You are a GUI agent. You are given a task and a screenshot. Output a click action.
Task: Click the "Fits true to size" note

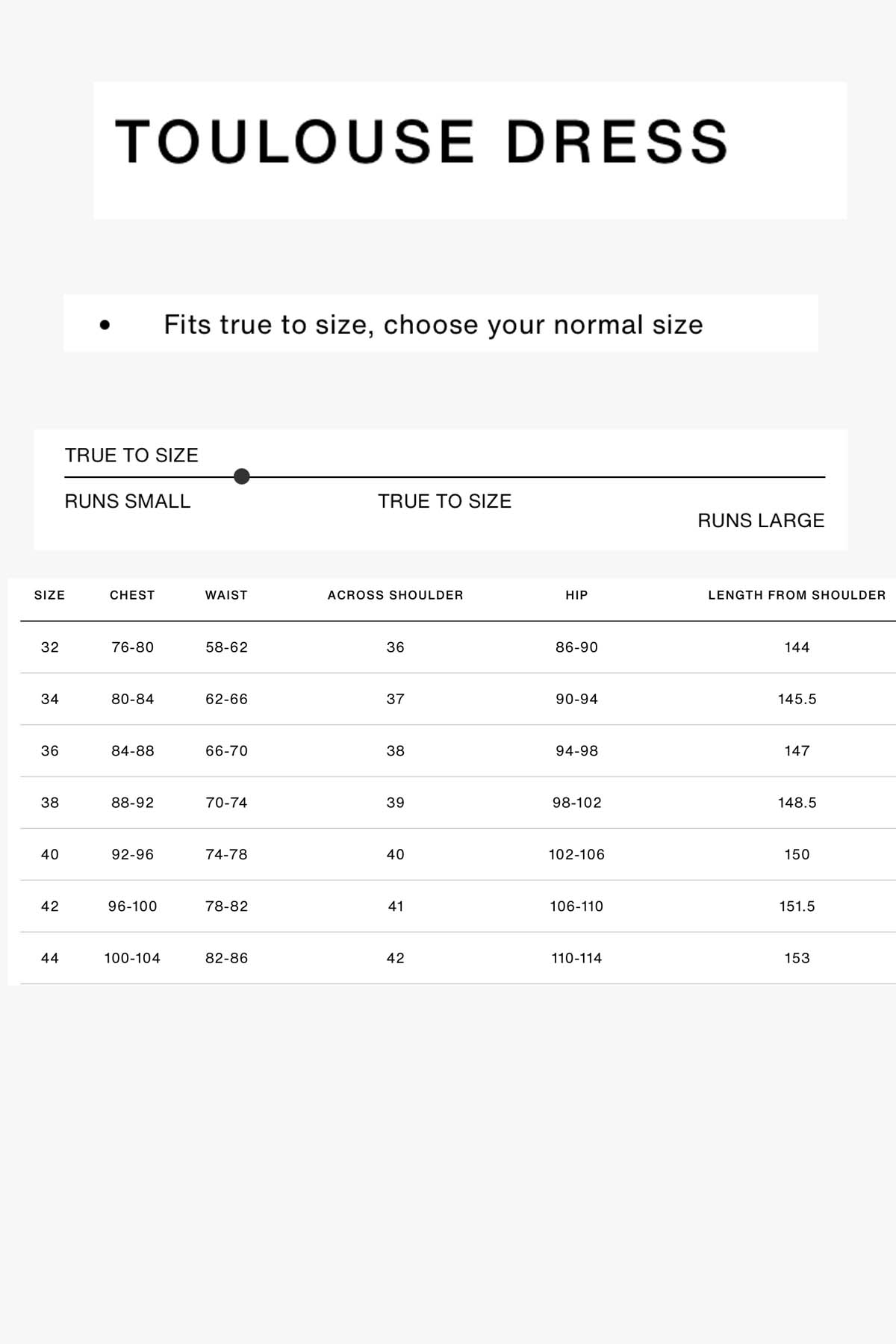point(433,325)
